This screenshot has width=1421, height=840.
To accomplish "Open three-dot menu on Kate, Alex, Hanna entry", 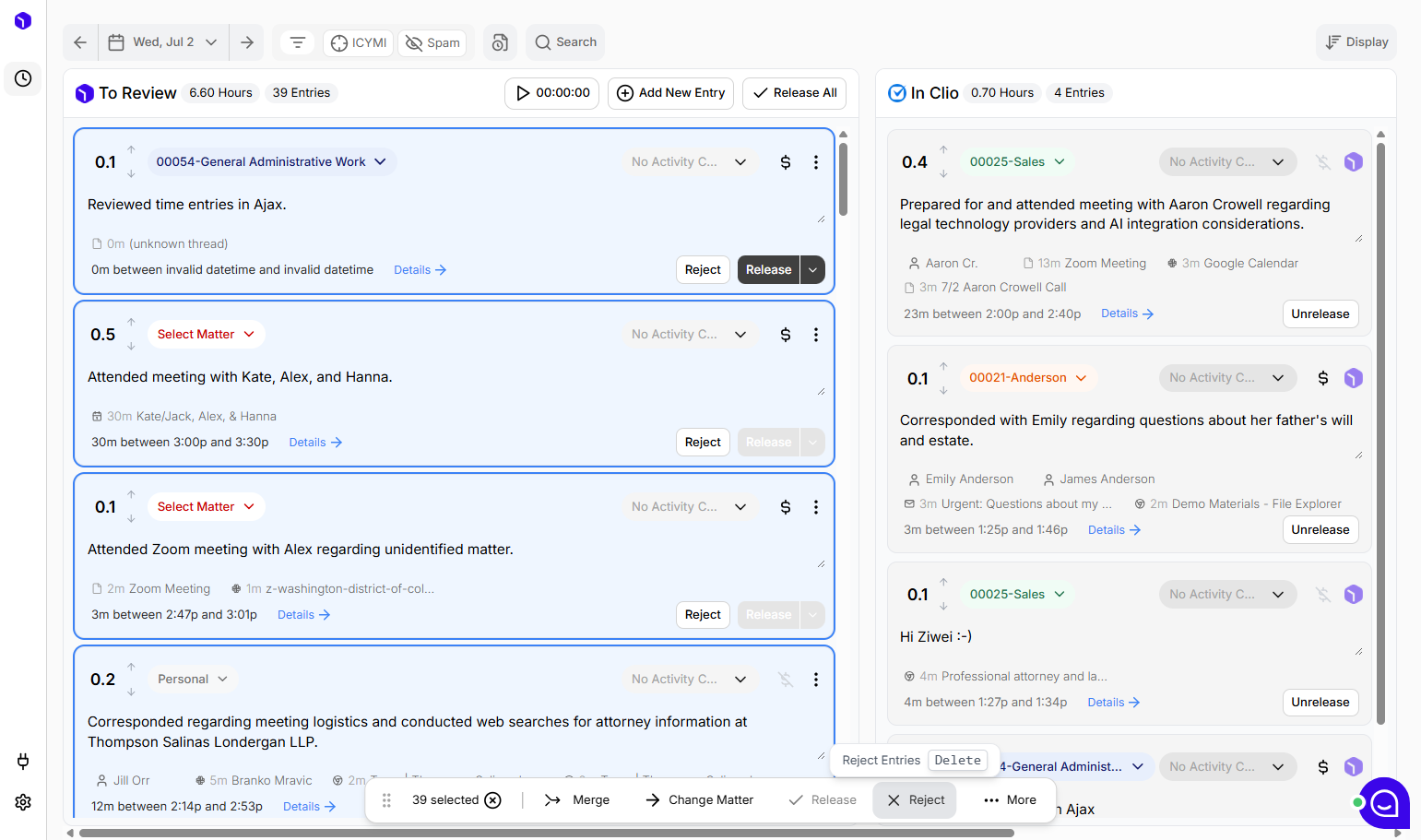I will point(816,335).
